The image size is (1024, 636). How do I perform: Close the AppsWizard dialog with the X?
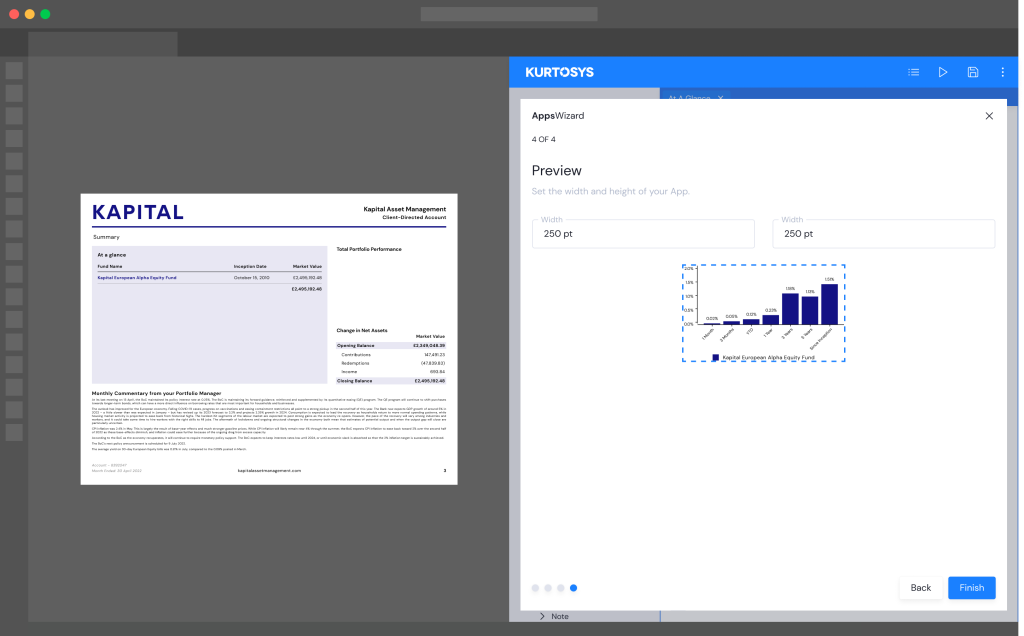click(989, 116)
